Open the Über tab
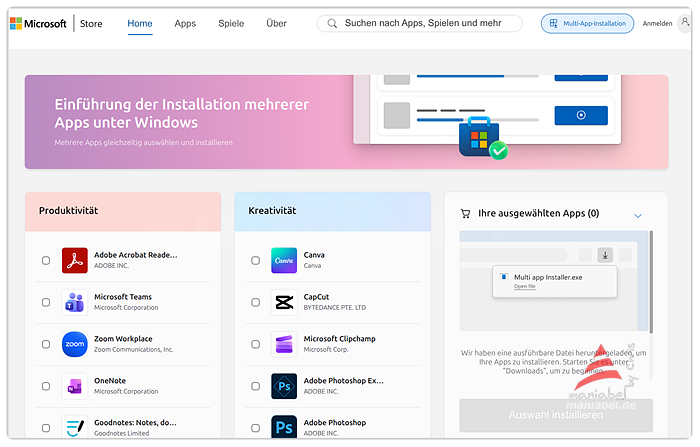Image resolution: width=700 pixels, height=447 pixels. coord(276,24)
